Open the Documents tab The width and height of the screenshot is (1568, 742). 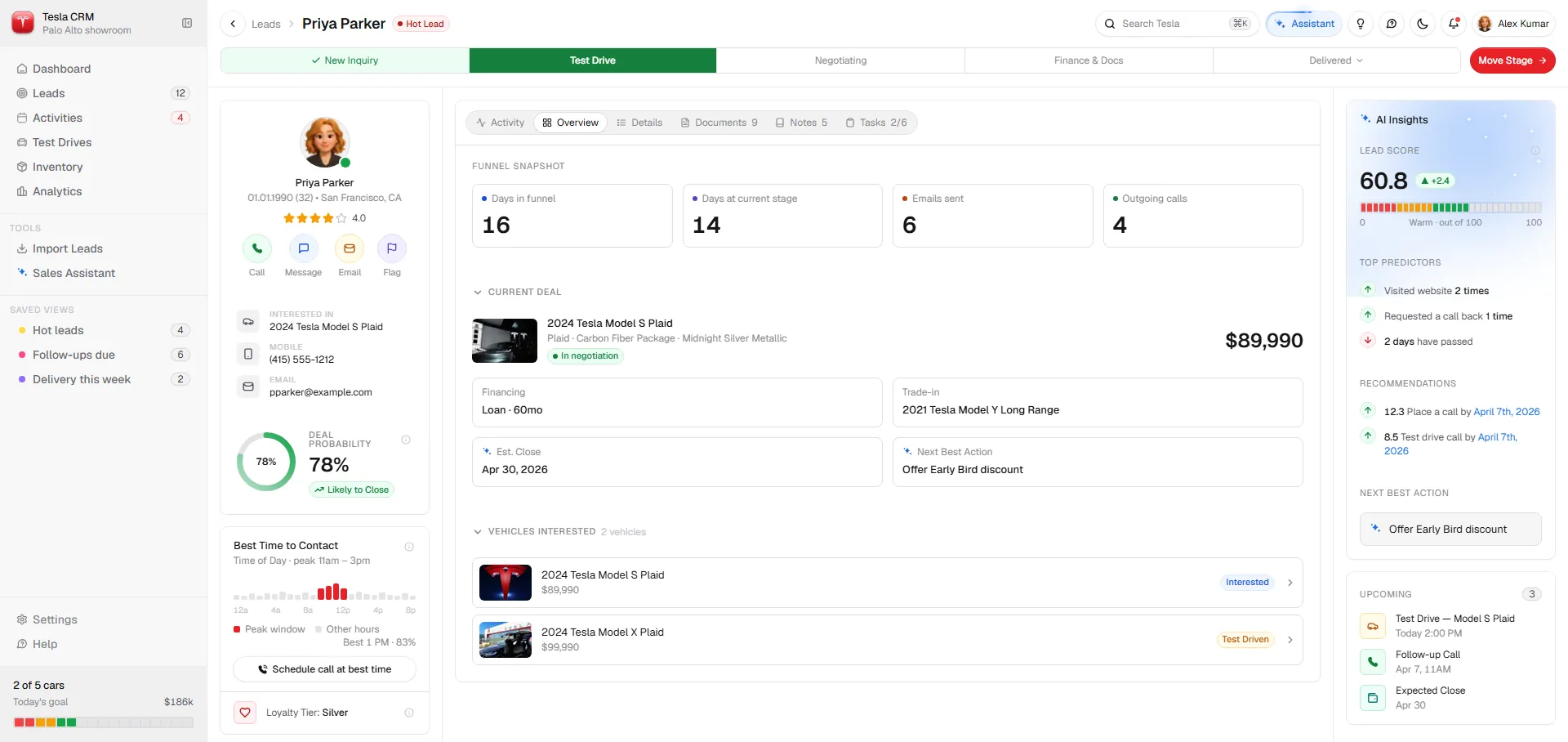point(719,123)
